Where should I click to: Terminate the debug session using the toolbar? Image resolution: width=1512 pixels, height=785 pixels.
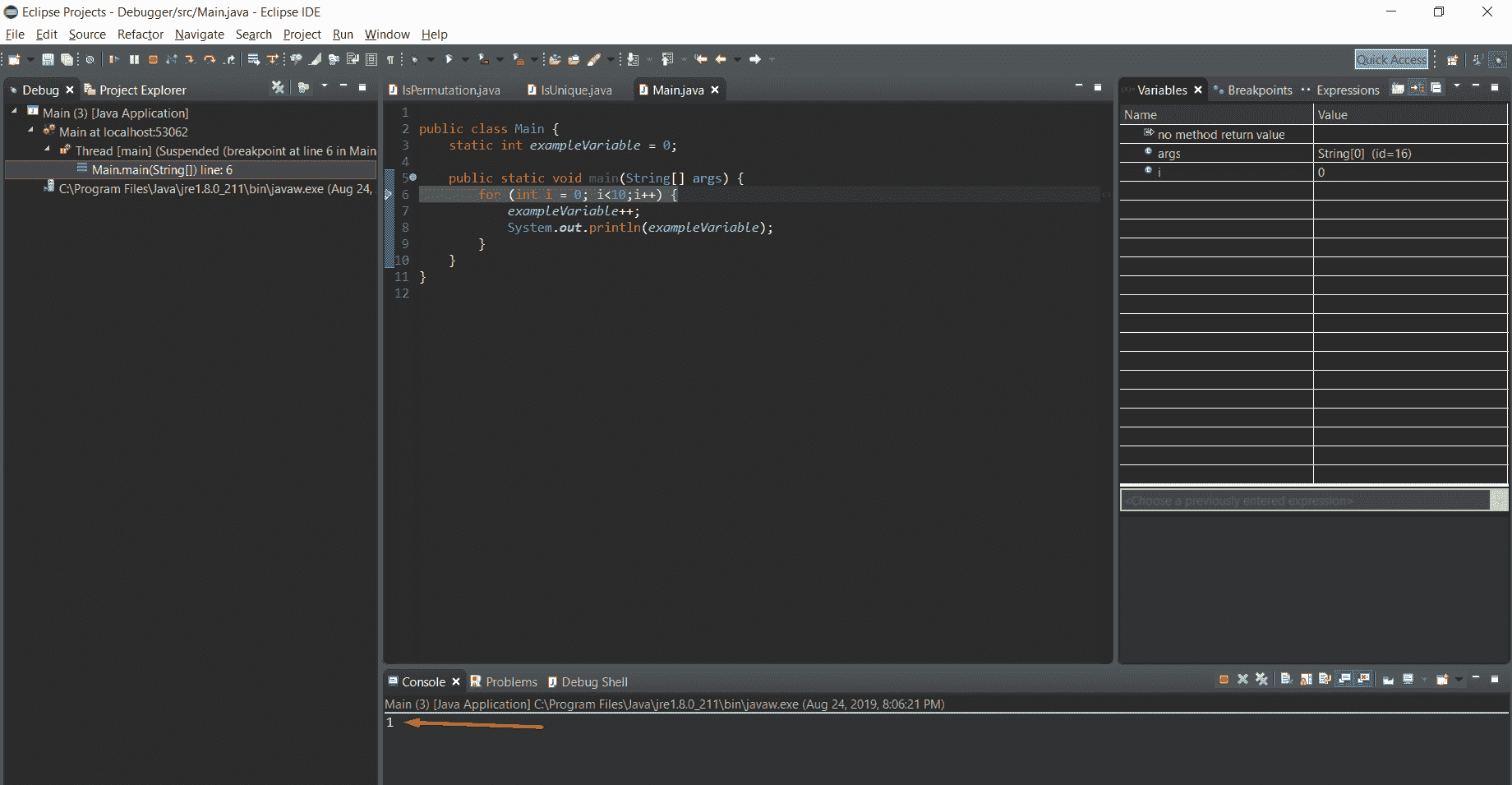(x=153, y=59)
